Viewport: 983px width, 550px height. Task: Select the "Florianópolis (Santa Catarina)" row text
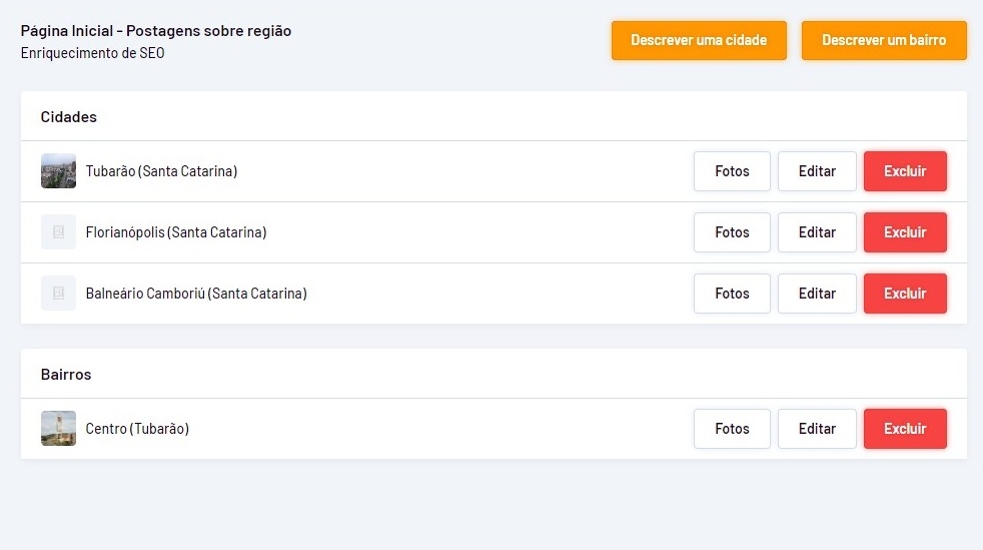pyautogui.click(x=176, y=232)
